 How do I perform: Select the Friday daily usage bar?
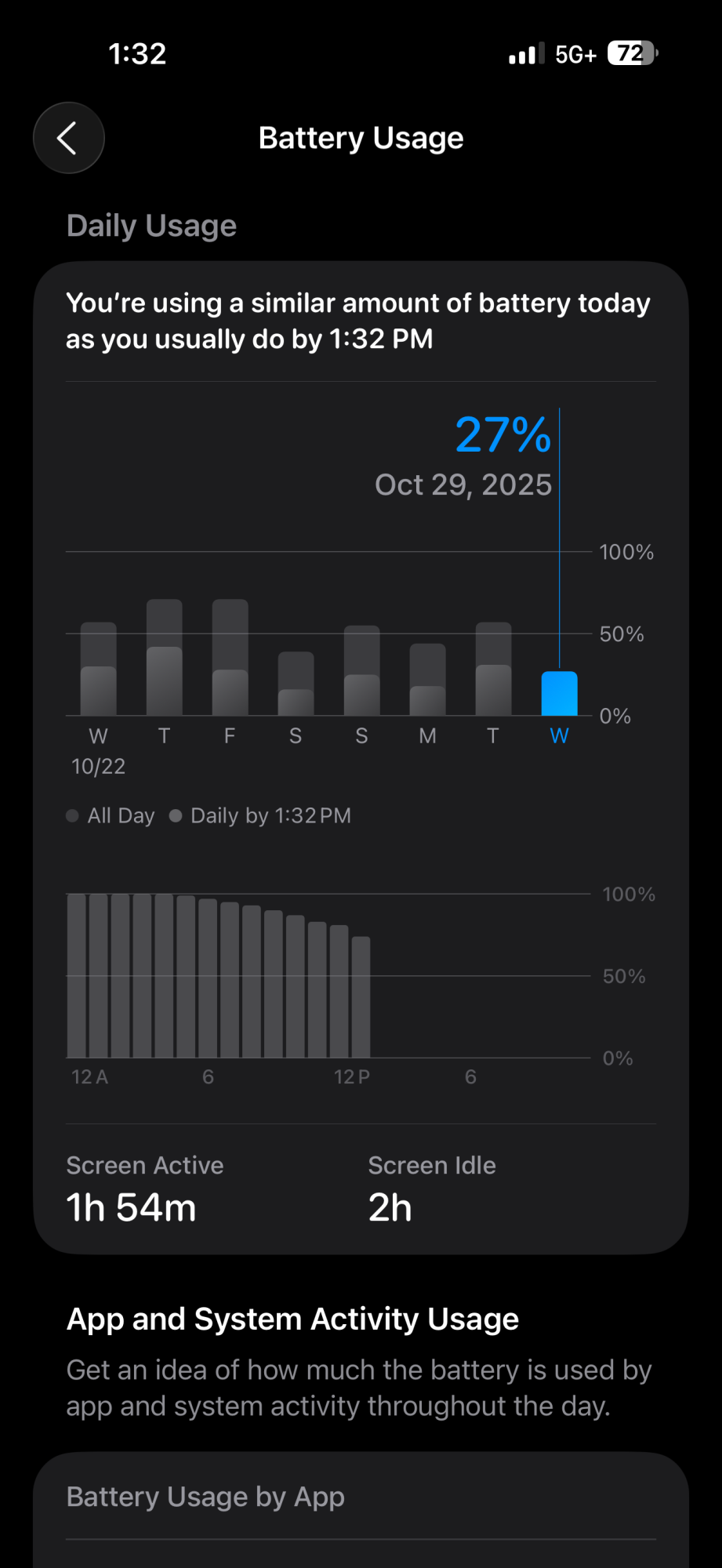[x=230, y=659]
